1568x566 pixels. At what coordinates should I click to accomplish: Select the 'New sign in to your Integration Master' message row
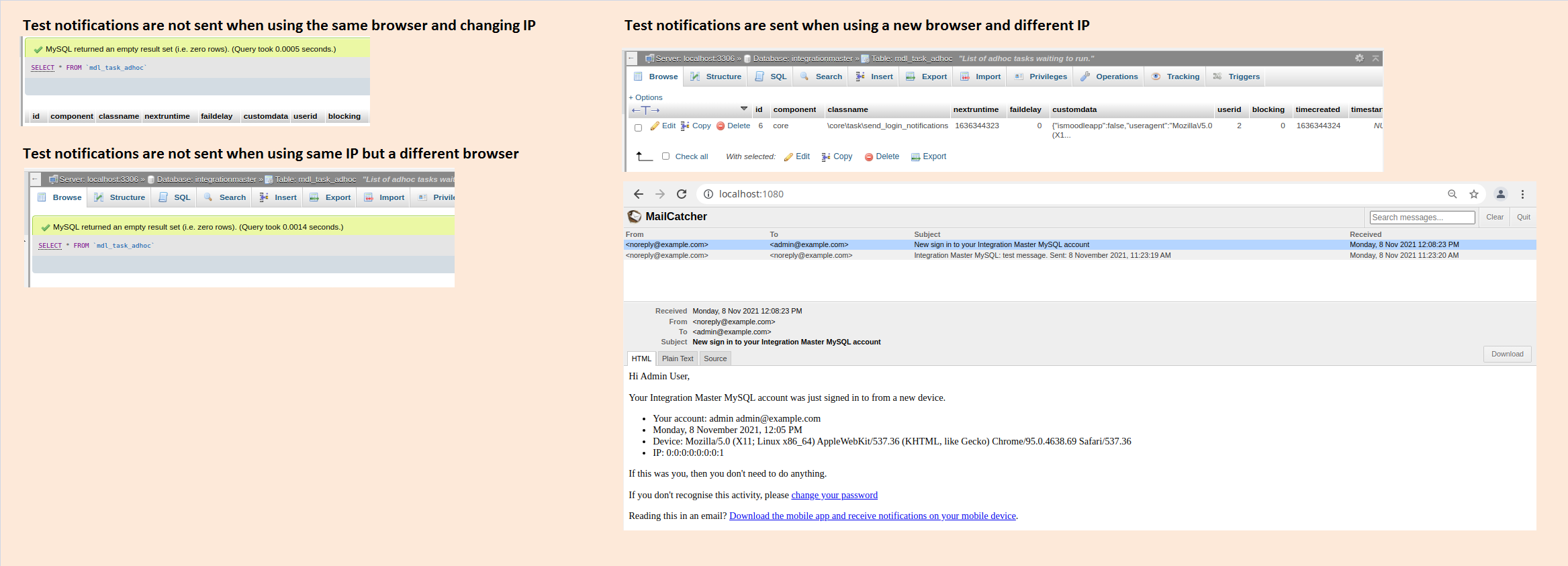click(x=1080, y=244)
